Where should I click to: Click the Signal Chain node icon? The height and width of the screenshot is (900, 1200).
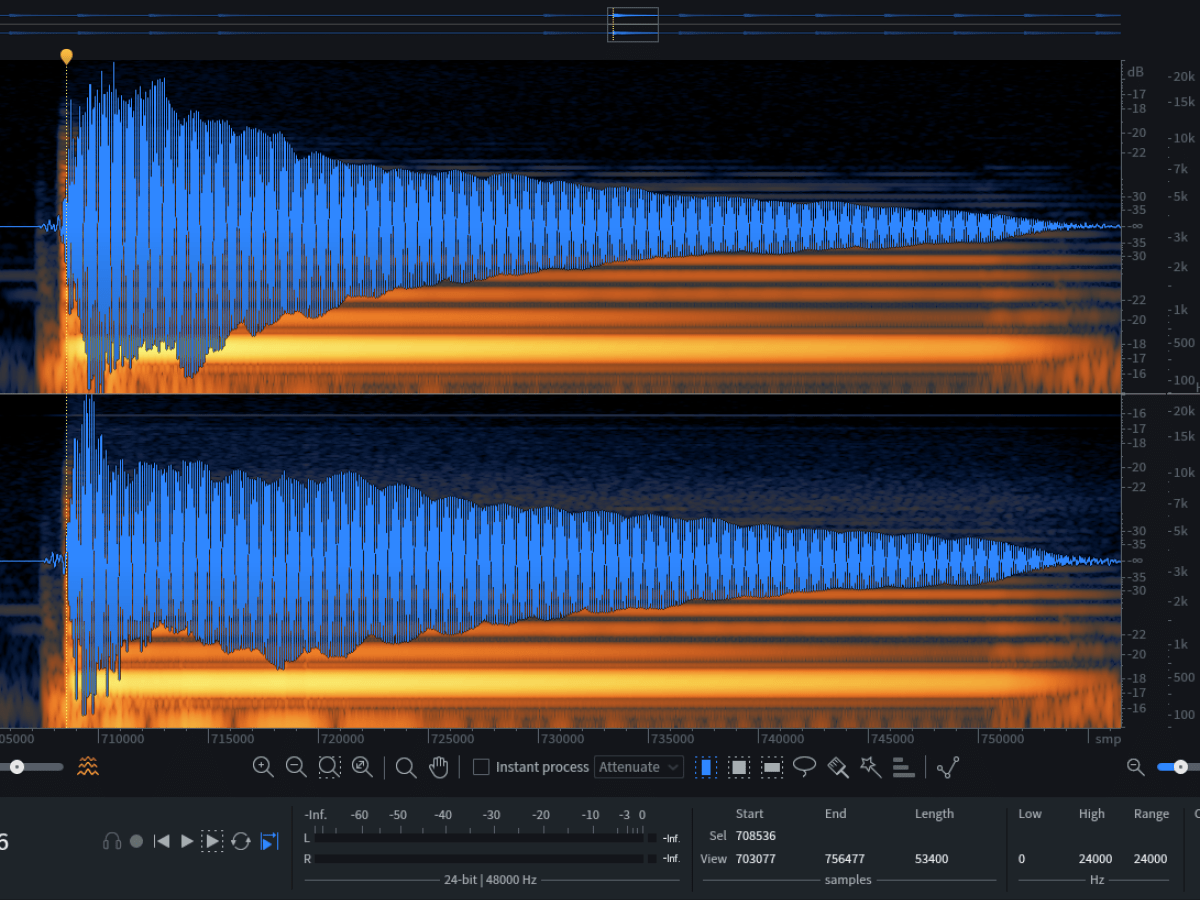[x=947, y=767]
